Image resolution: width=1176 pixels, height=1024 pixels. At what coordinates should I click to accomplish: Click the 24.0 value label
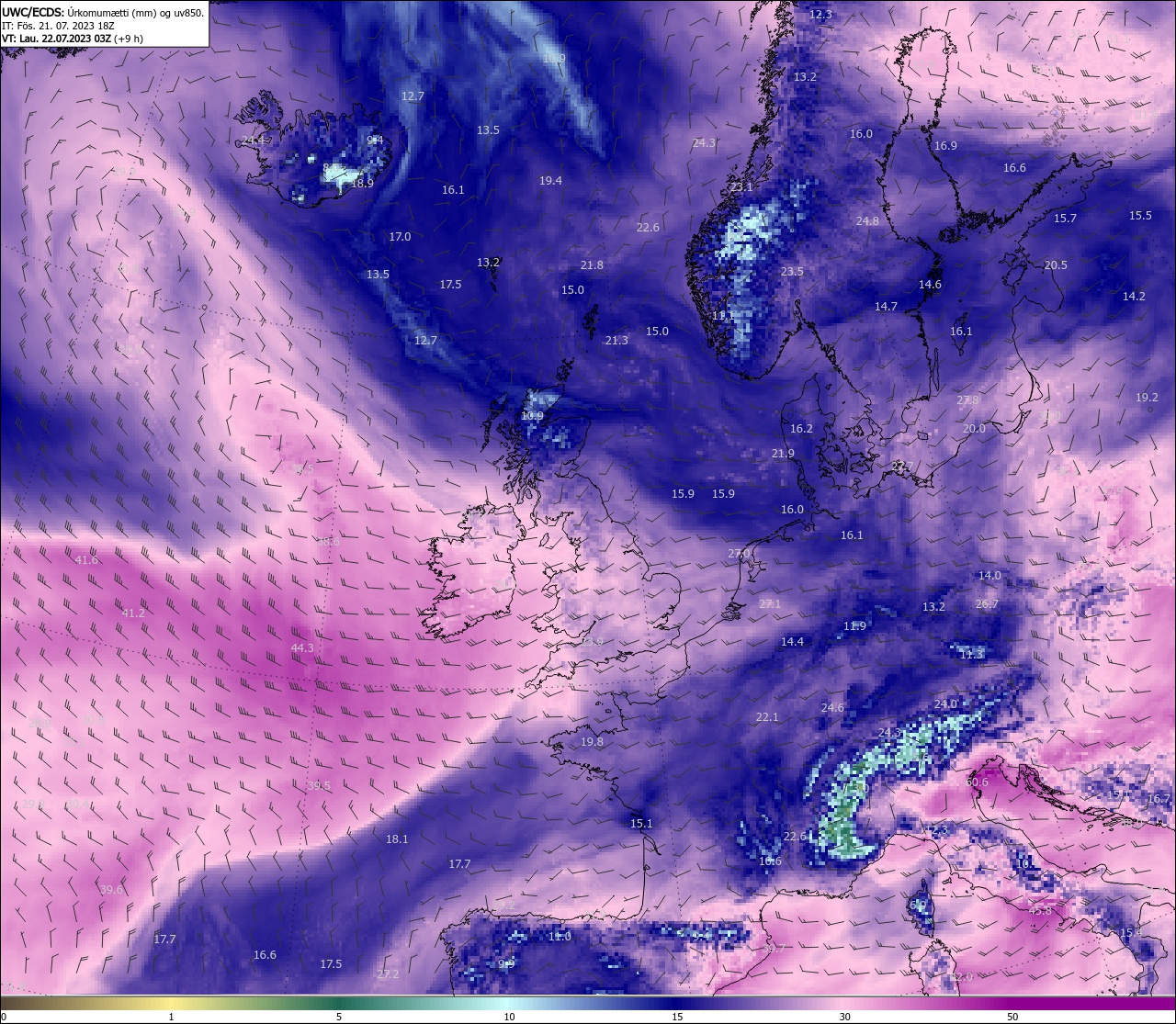pyautogui.click(x=945, y=703)
